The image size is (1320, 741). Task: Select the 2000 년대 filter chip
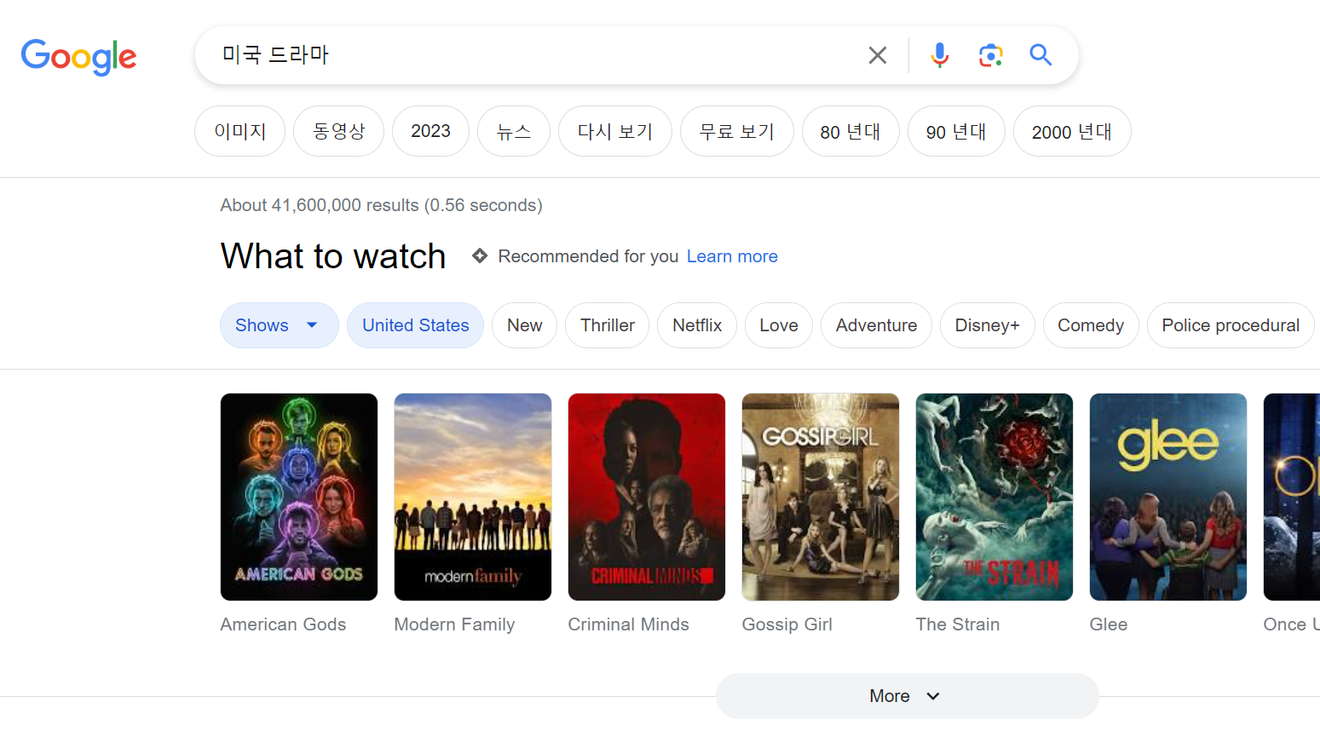click(1072, 131)
